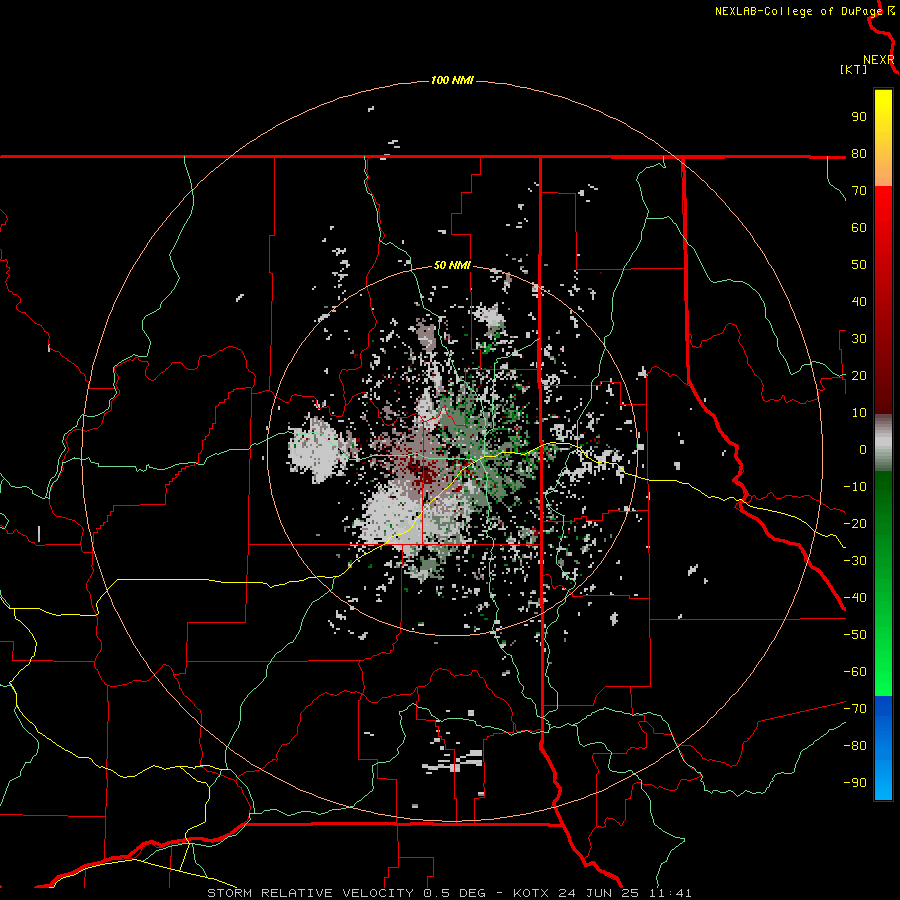Click the 30 value on velocity scale

(859, 339)
